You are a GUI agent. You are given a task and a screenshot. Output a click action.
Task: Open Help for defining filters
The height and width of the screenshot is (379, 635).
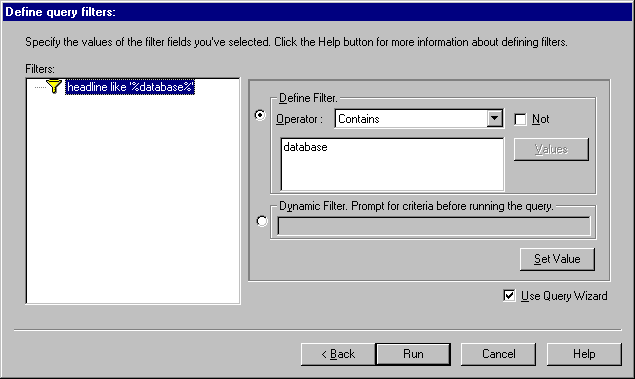pos(584,354)
